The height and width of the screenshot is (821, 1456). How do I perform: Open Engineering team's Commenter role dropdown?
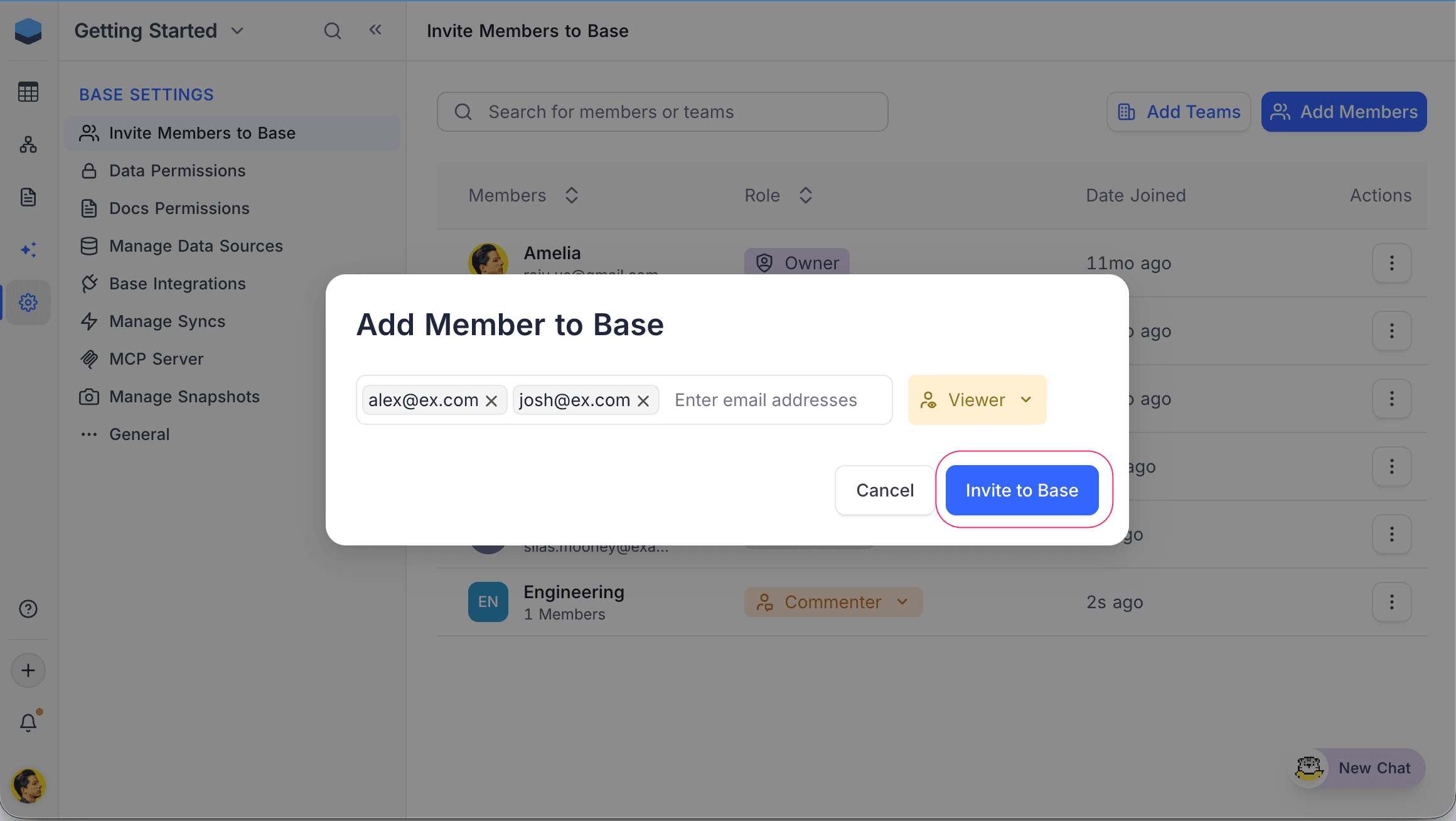coord(833,602)
